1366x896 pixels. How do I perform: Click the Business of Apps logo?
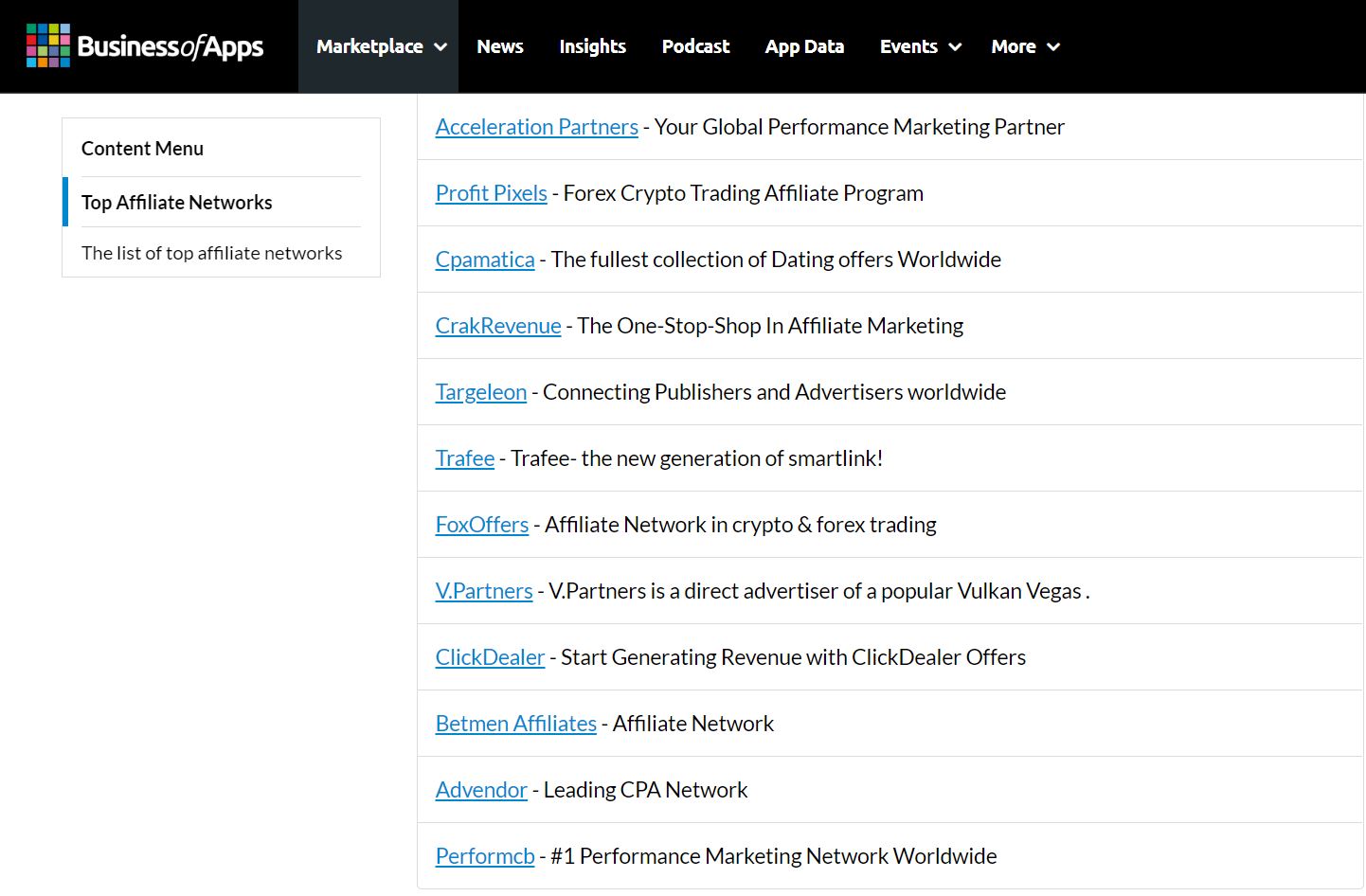(x=145, y=45)
